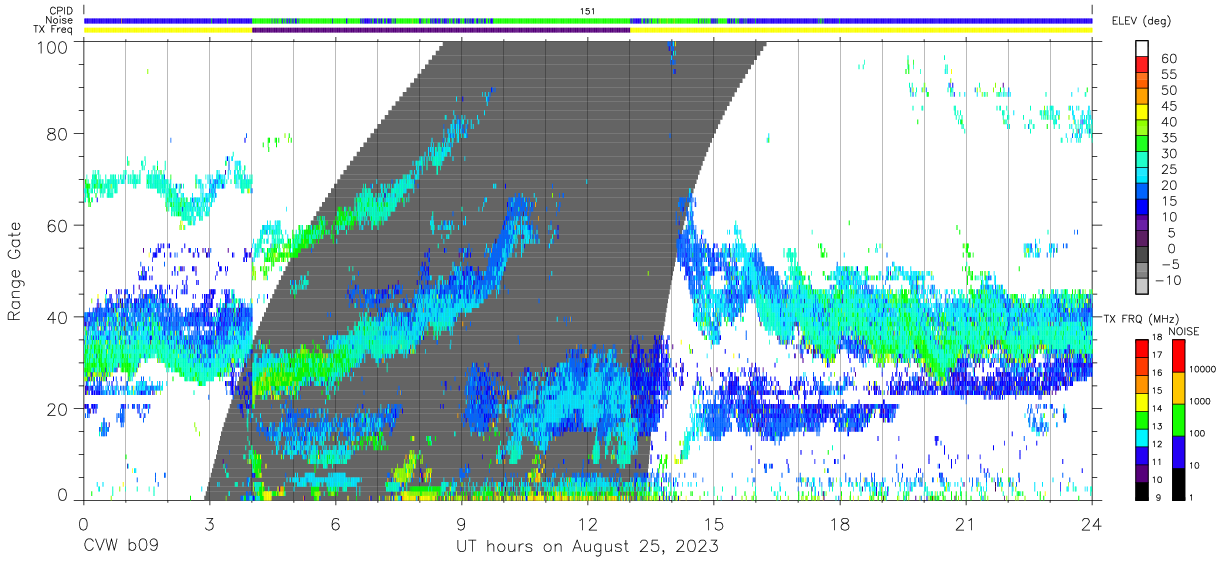Click the y-axis tick label '60'
The width and height of the screenshot is (1228, 567).
(x=58, y=225)
